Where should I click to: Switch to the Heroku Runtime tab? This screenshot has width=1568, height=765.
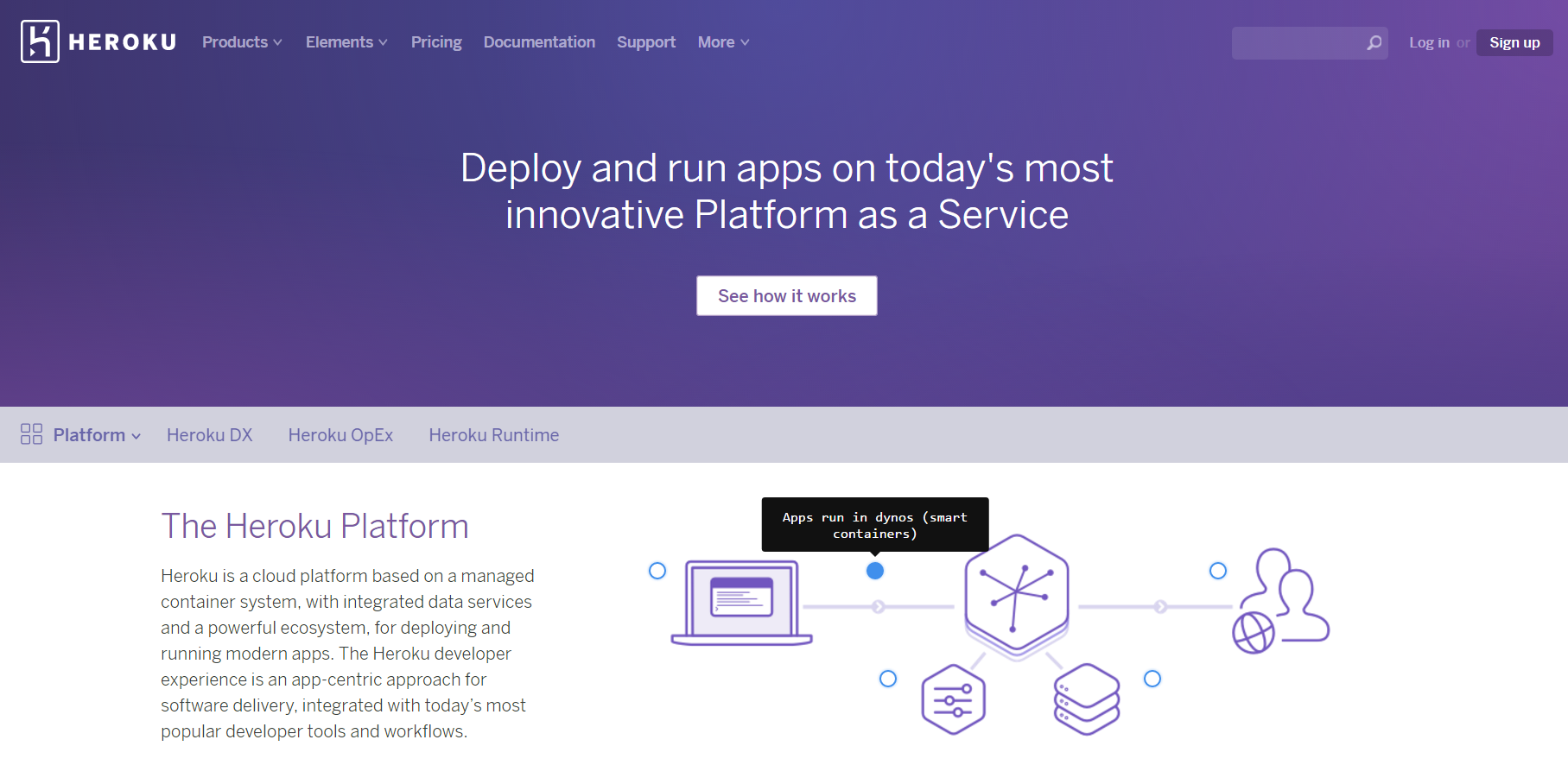[494, 435]
